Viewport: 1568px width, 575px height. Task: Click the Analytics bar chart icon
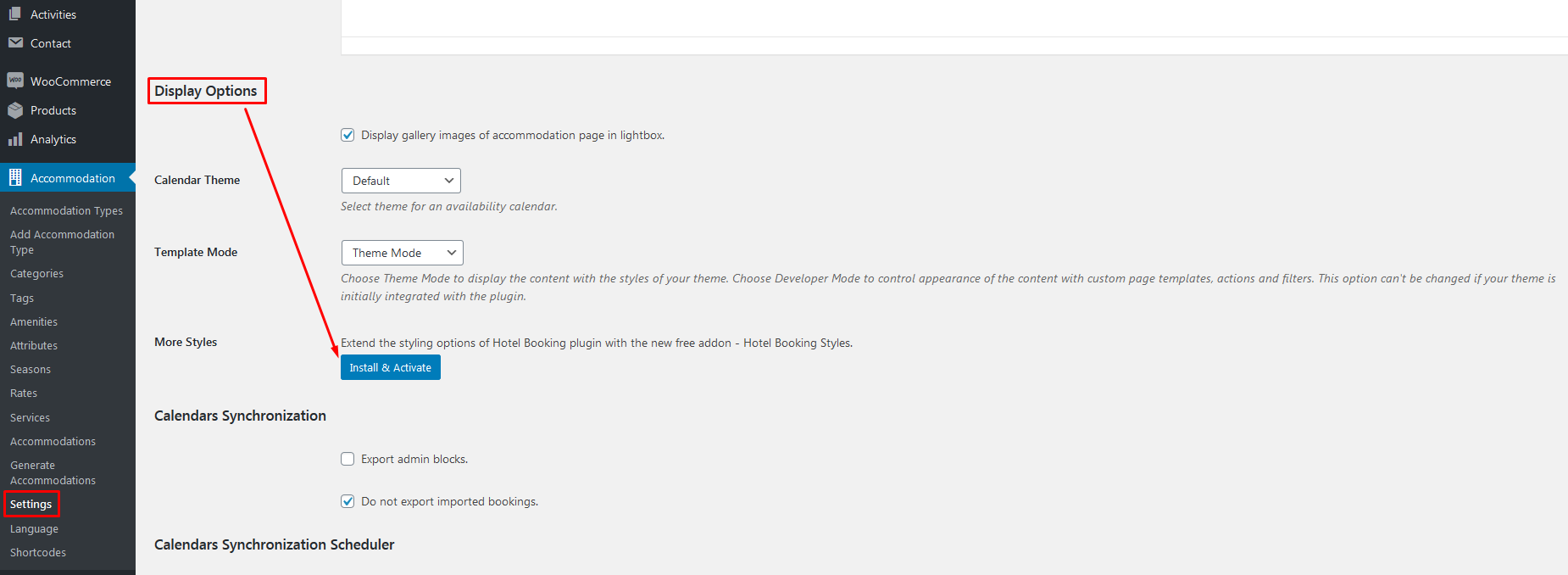[x=15, y=139]
